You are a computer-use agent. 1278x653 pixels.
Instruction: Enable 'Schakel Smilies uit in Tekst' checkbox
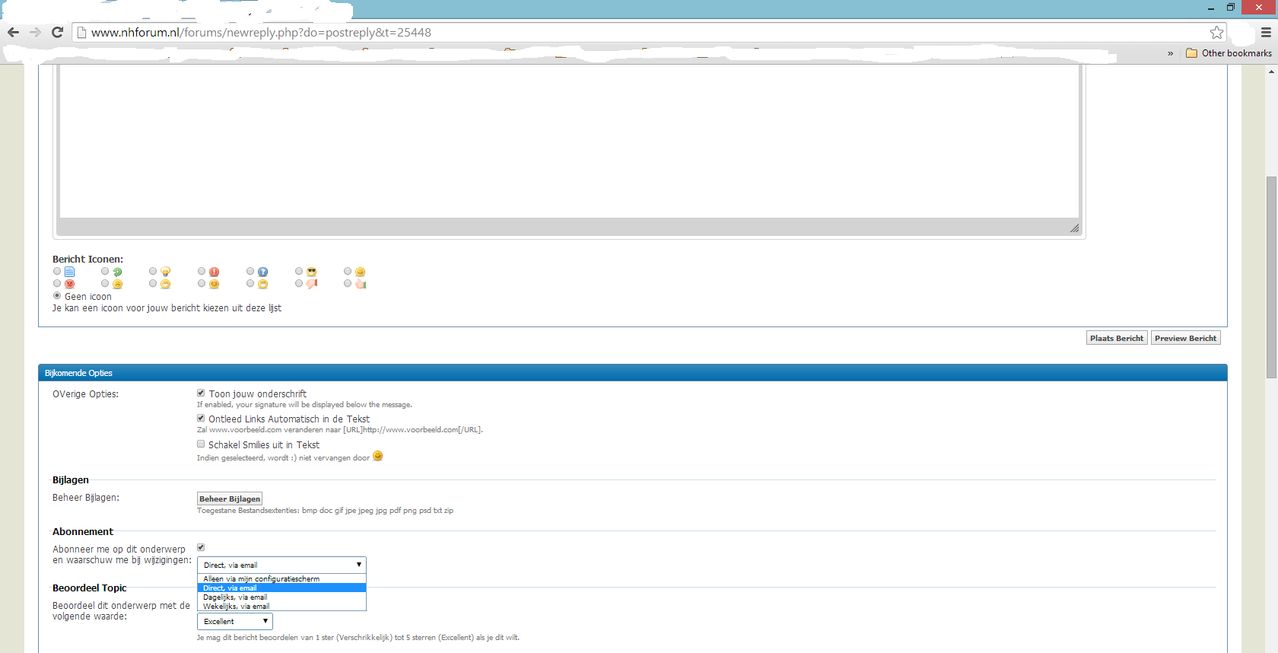click(x=201, y=444)
